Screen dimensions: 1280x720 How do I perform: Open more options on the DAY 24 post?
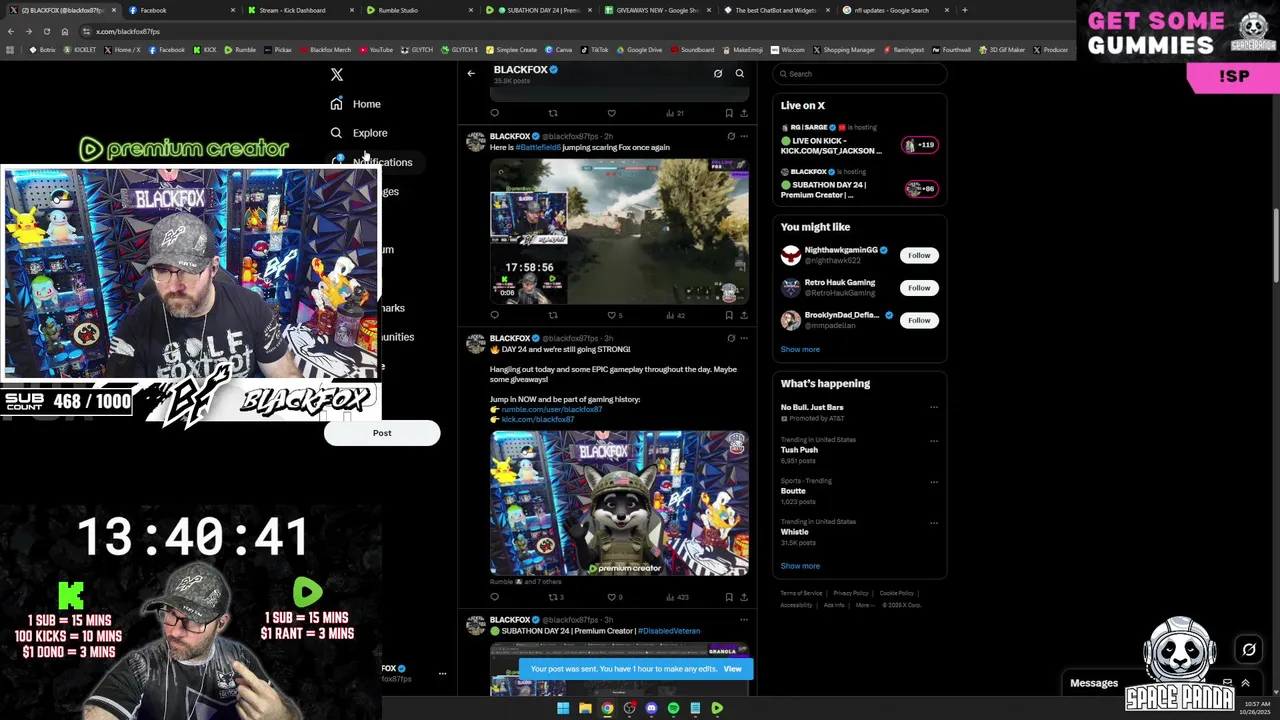(x=743, y=338)
